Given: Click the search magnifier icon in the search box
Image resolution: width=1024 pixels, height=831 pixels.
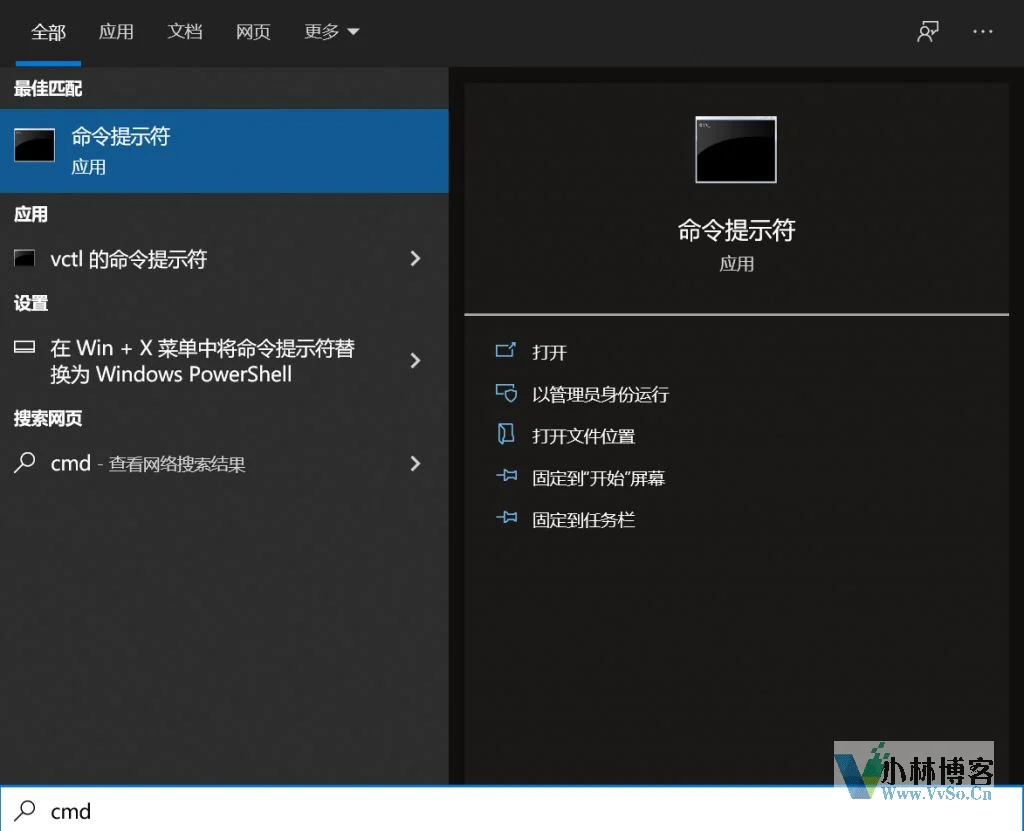Looking at the screenshot, I should [25, 811].
